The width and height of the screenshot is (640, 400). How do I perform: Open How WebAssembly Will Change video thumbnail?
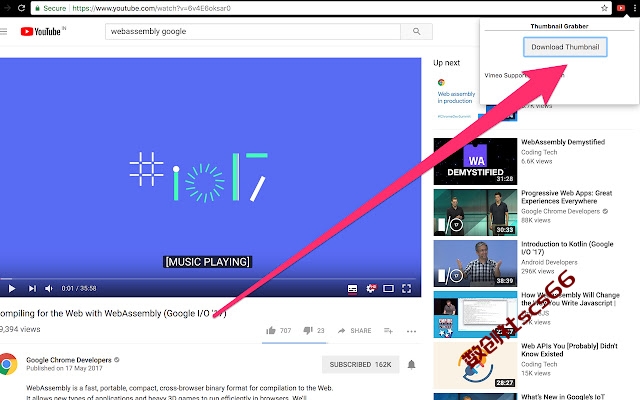(475, 314)
